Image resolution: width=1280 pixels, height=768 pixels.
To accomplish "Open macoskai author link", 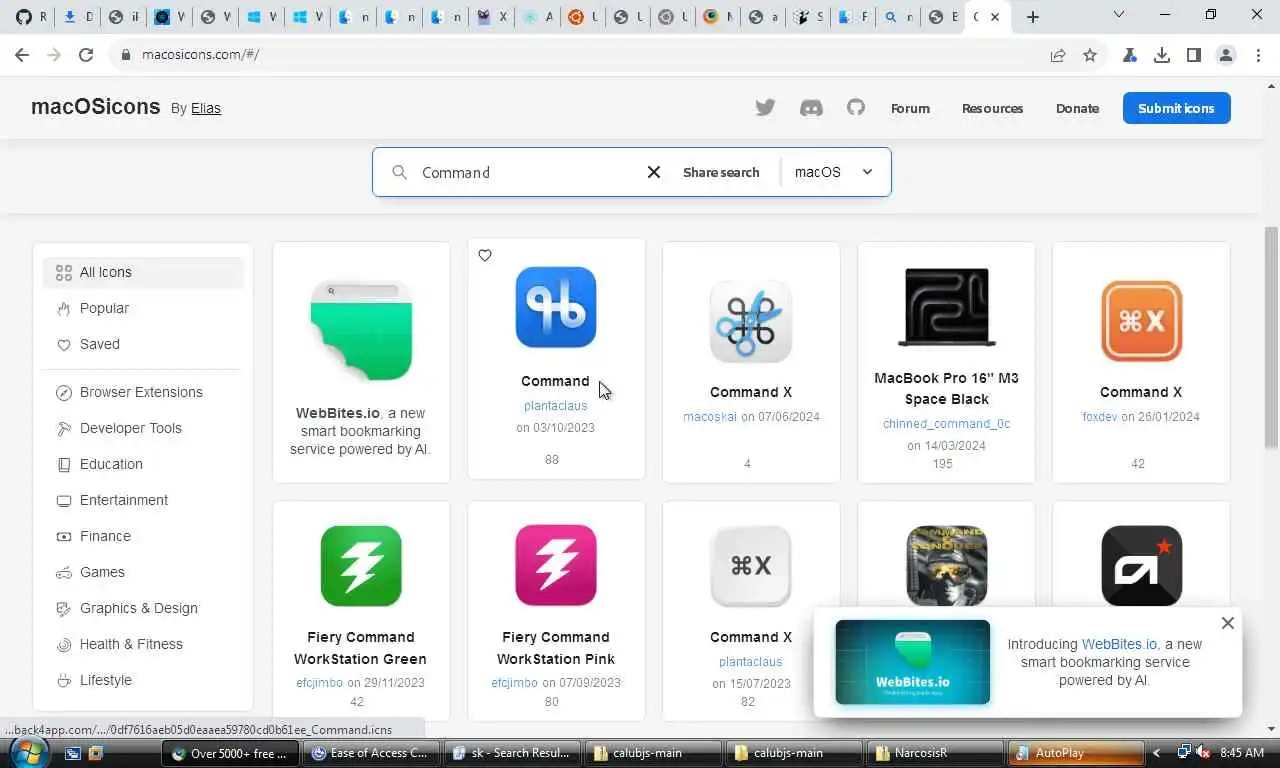I will [710, 416].
